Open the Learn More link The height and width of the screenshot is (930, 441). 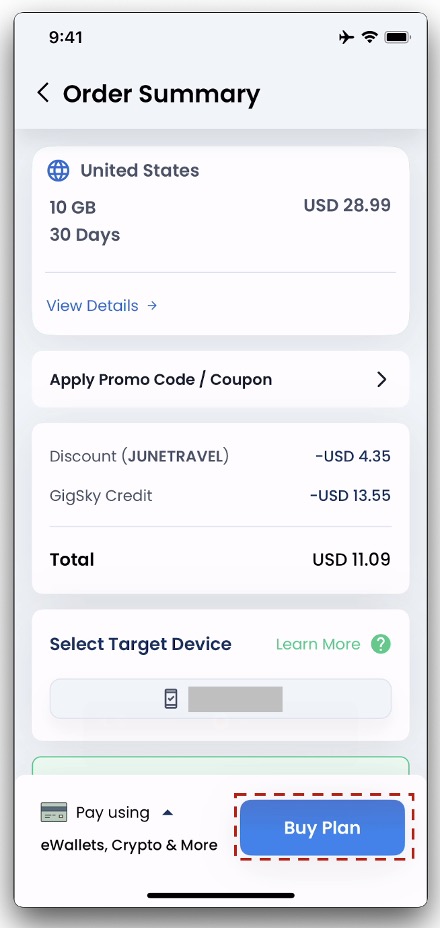(318, 644)
